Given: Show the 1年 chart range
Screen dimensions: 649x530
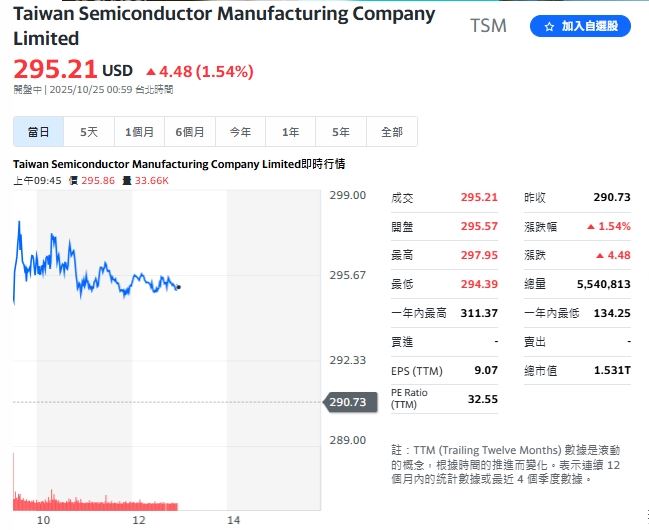Looking at the screenshot, I should pyautogui.click(x=291, y=132).
